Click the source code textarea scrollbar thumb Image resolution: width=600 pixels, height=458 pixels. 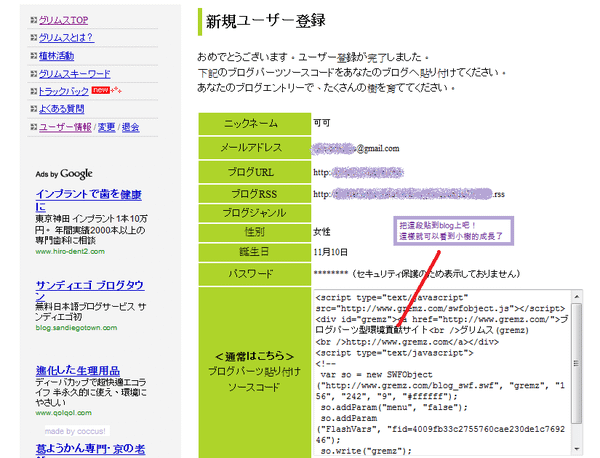577,363
